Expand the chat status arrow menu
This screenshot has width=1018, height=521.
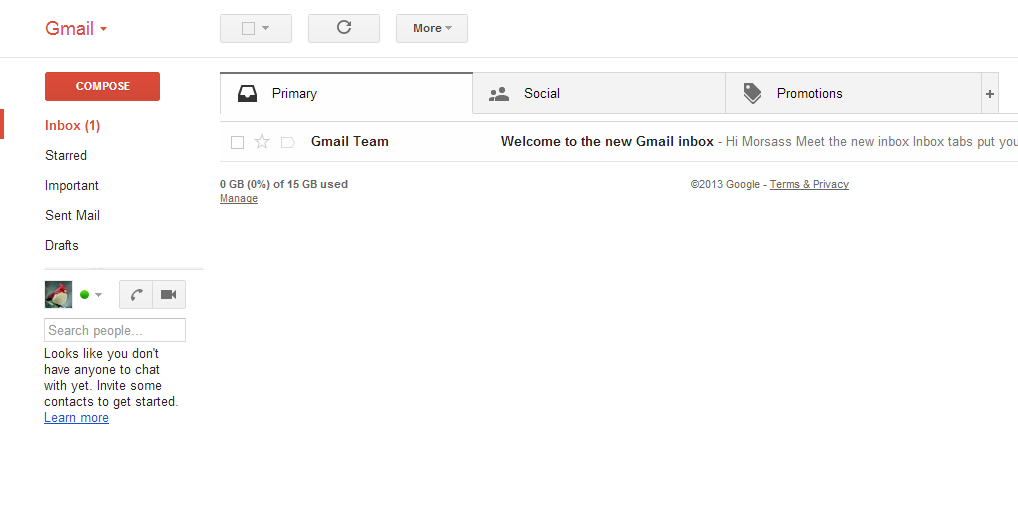click(x=98, y=295)
